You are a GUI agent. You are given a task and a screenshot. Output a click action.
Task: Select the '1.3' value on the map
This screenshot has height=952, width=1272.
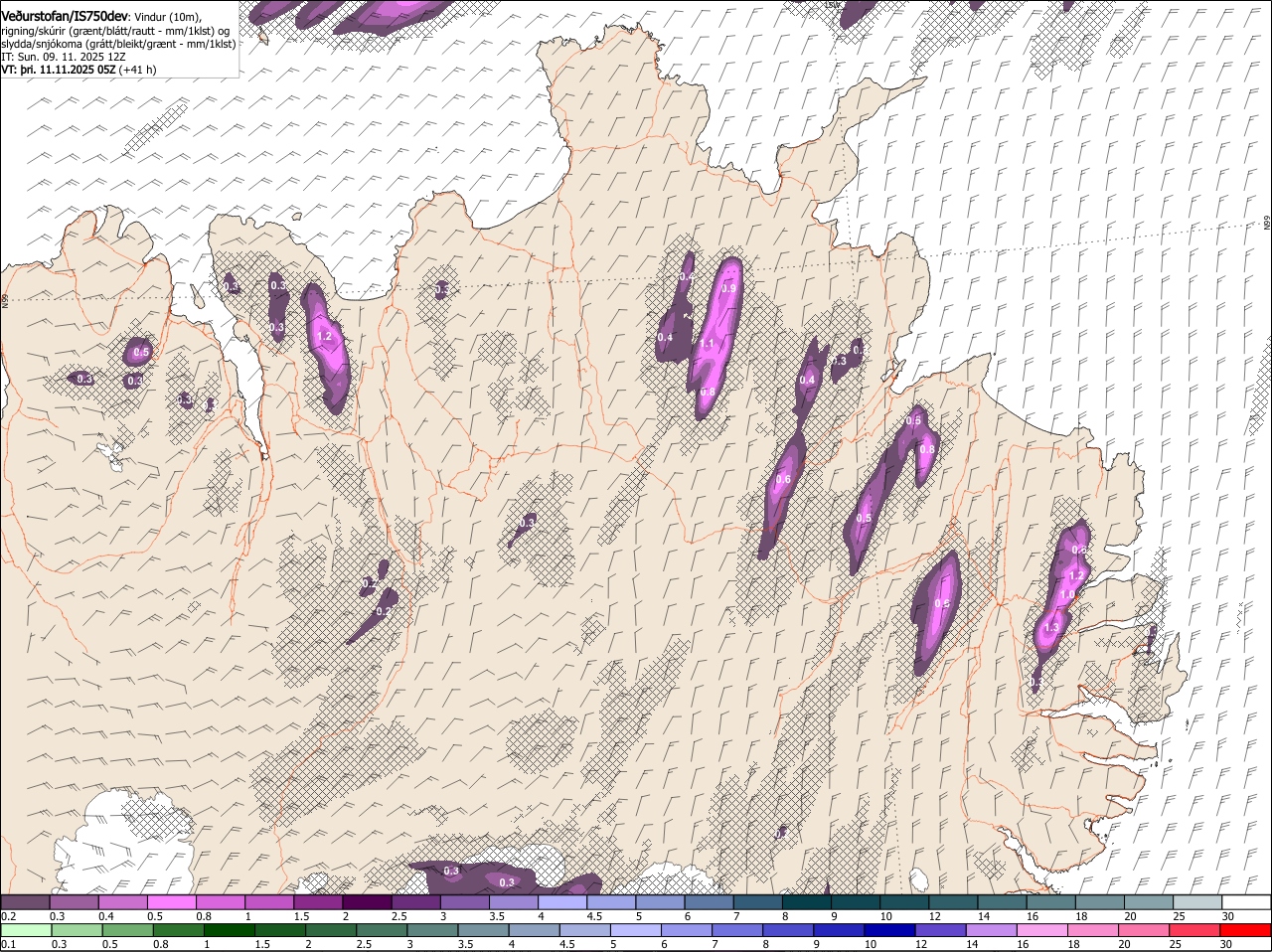pyautogui.click(x=1050, y=628)
